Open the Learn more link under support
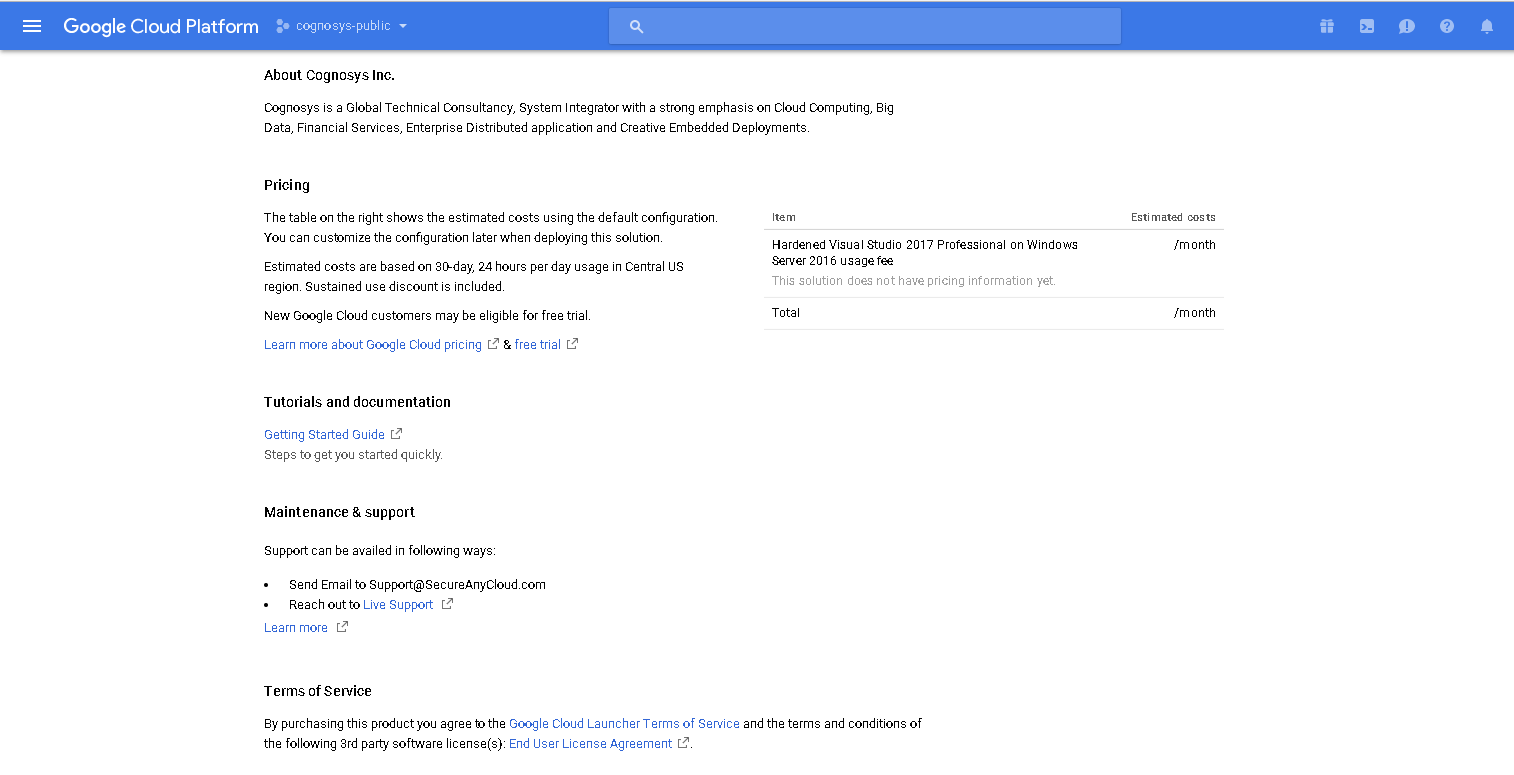This screenshot has width=1514, height=775. pyautogui.click(x=296, y=628)
